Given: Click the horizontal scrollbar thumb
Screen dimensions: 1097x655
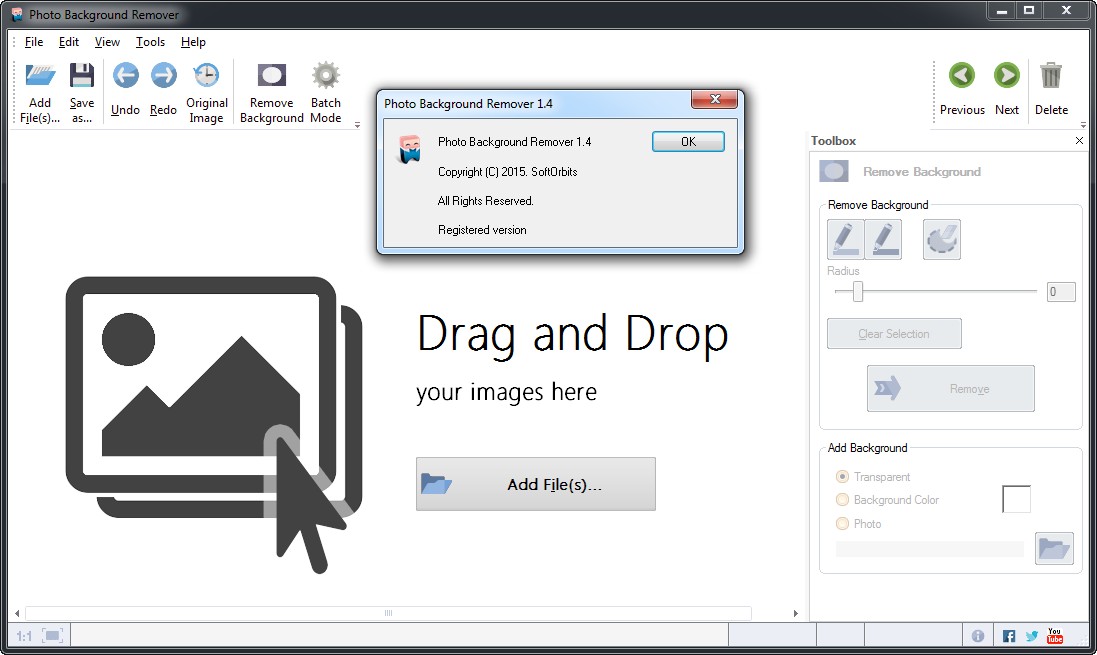Looking at the screenshot, I should pyautogui.click(x=388, y=613).
